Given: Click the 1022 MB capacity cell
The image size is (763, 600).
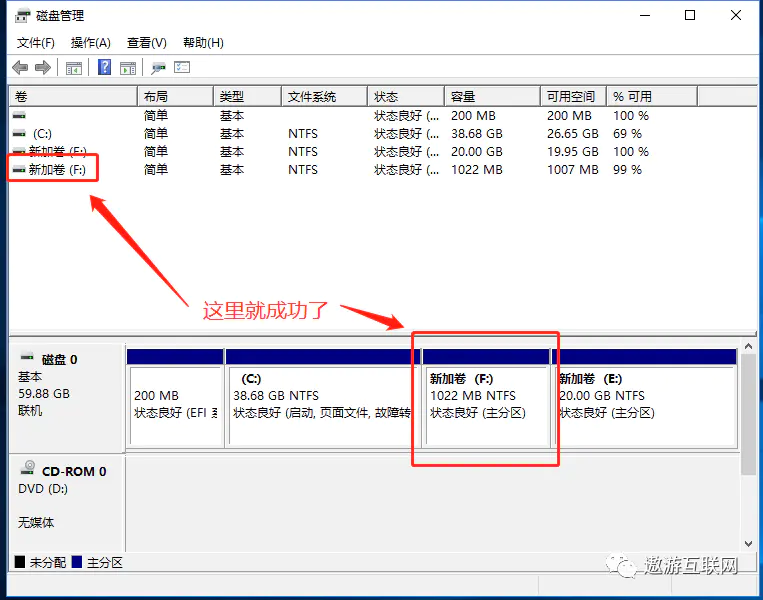Looking at the screenshot, I should click(x=476, y=169).
